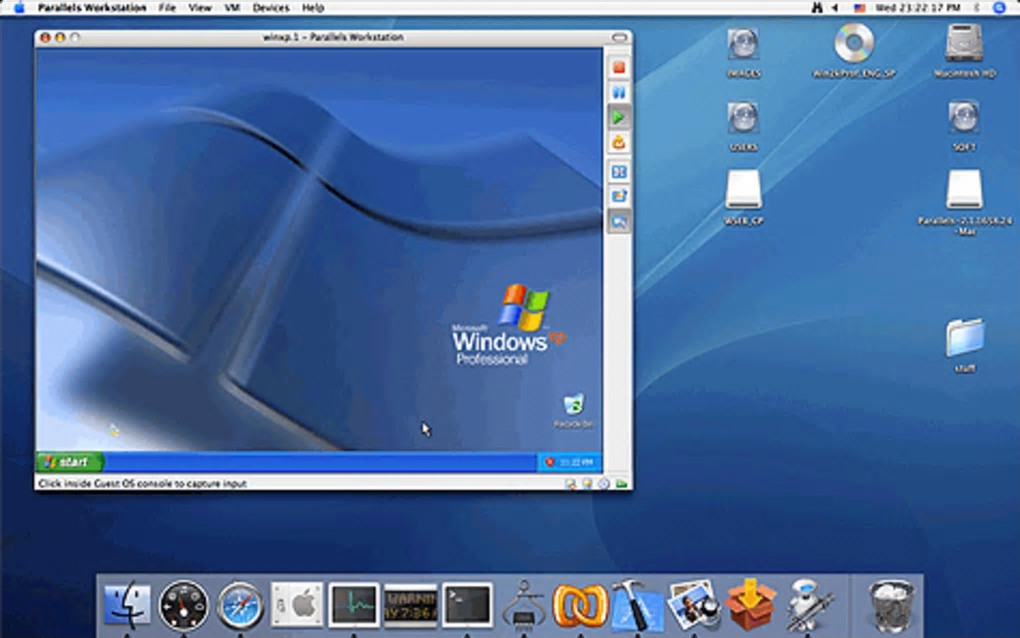Open Spotlight search in the menu bar
1020x638 pixels.
click(x=1000, y=8)
